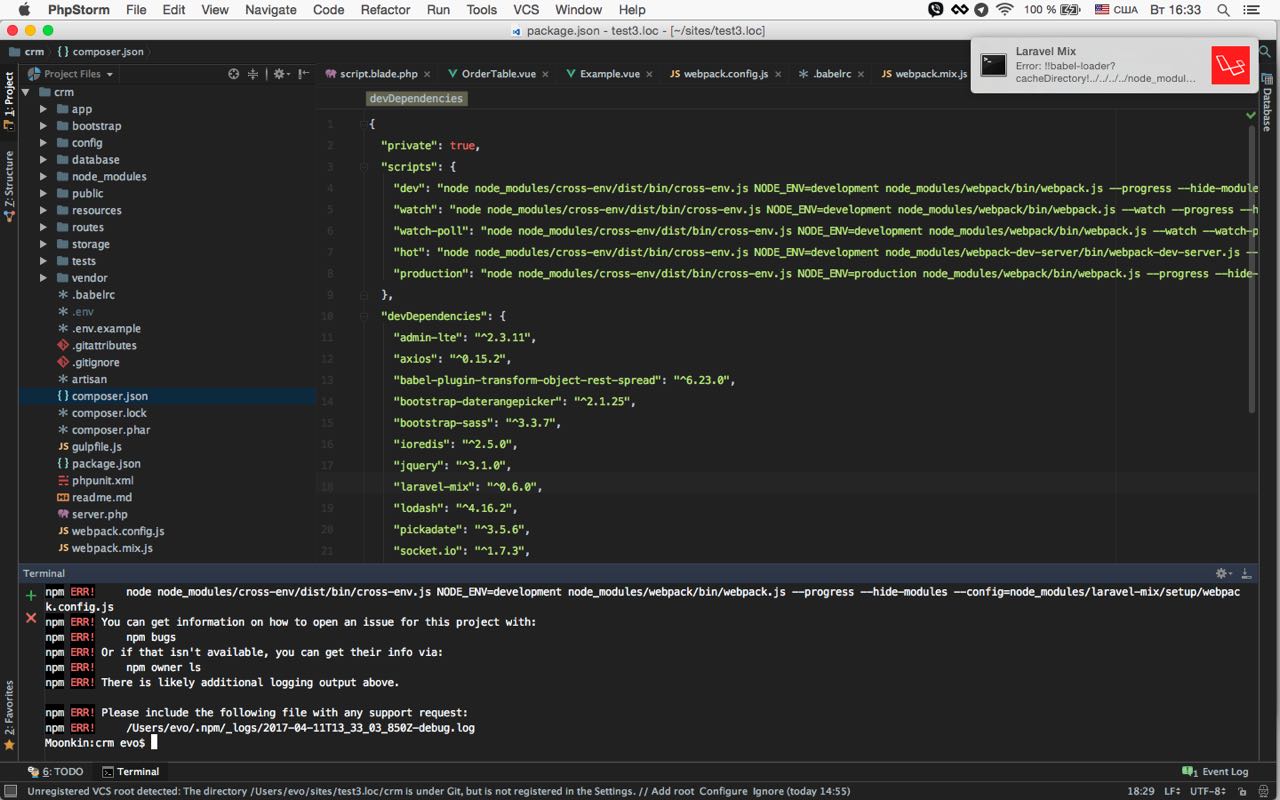Close the script.blade.php tab
Viewport: 1280px width, 800px height.
tap(427, 74)
